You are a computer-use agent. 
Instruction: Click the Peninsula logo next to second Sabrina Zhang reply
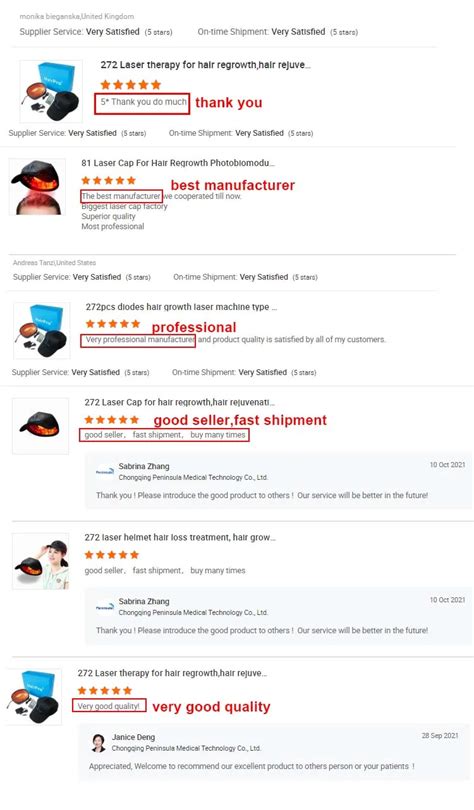tap(105, 607)
